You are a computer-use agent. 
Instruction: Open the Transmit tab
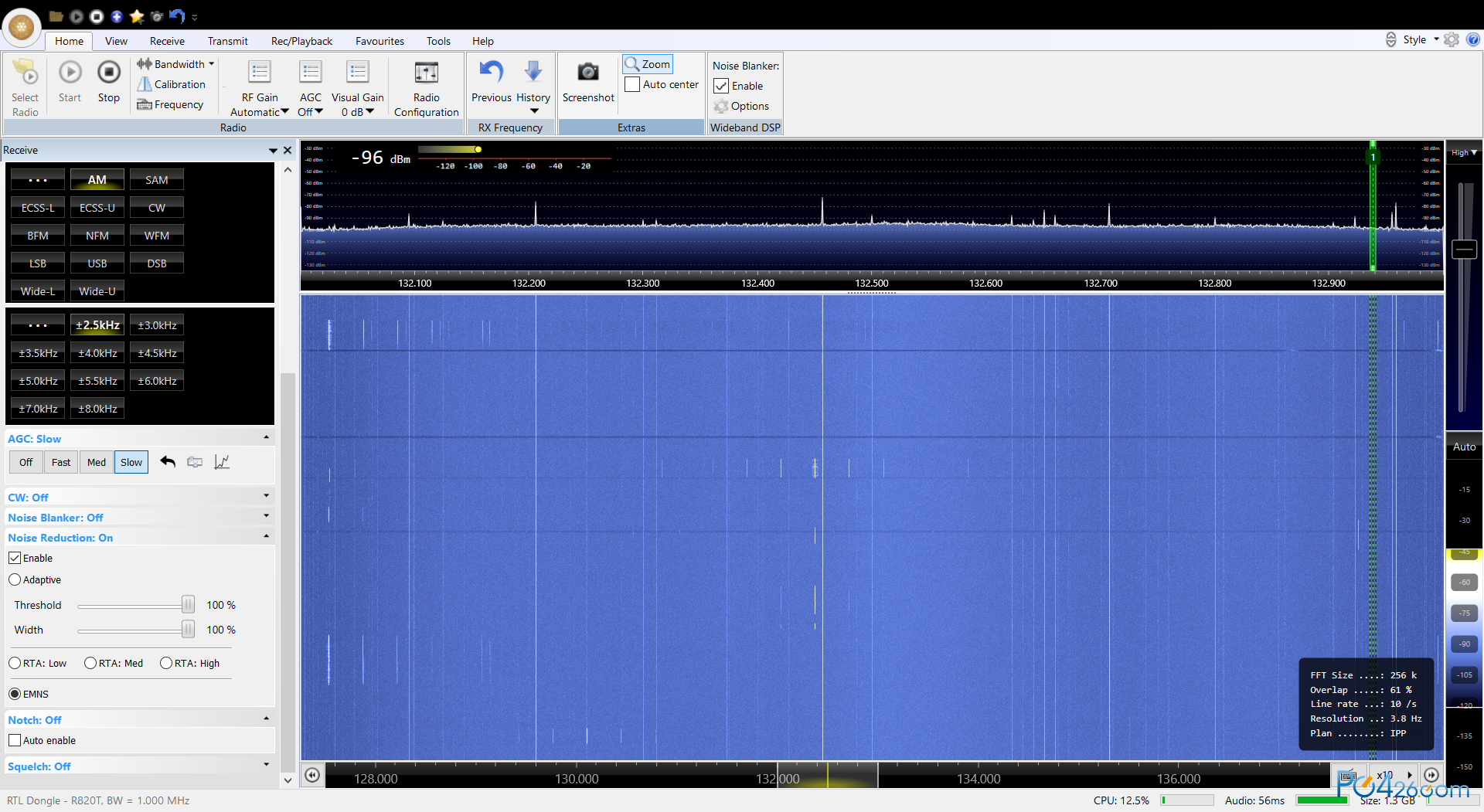(227, 41)
